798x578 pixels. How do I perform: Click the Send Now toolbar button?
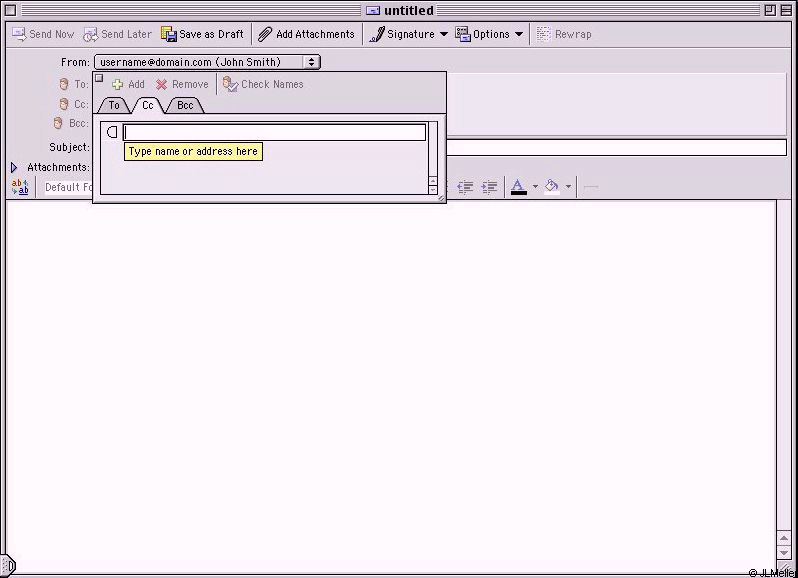coord(43,34)
